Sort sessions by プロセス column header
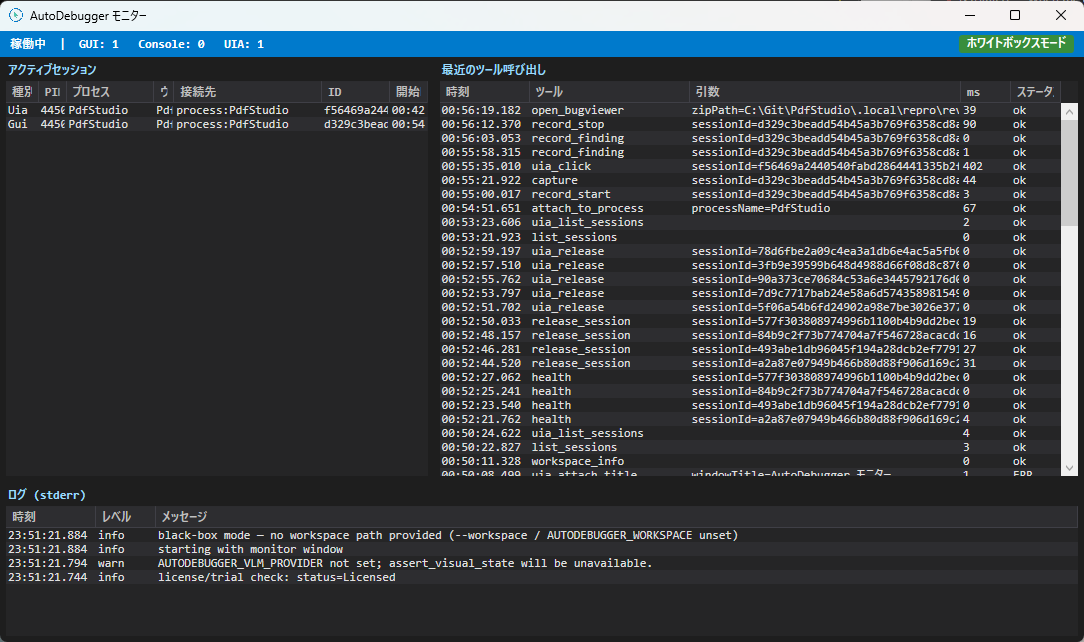Viewport: 1084px width, 642px height. [109, 92]
